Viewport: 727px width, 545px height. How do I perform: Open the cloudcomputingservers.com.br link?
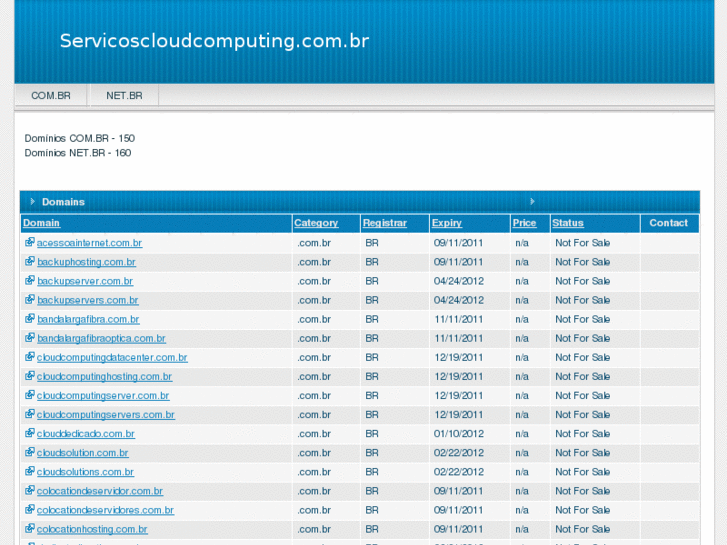pyautogui.click(x=106, y=415)
